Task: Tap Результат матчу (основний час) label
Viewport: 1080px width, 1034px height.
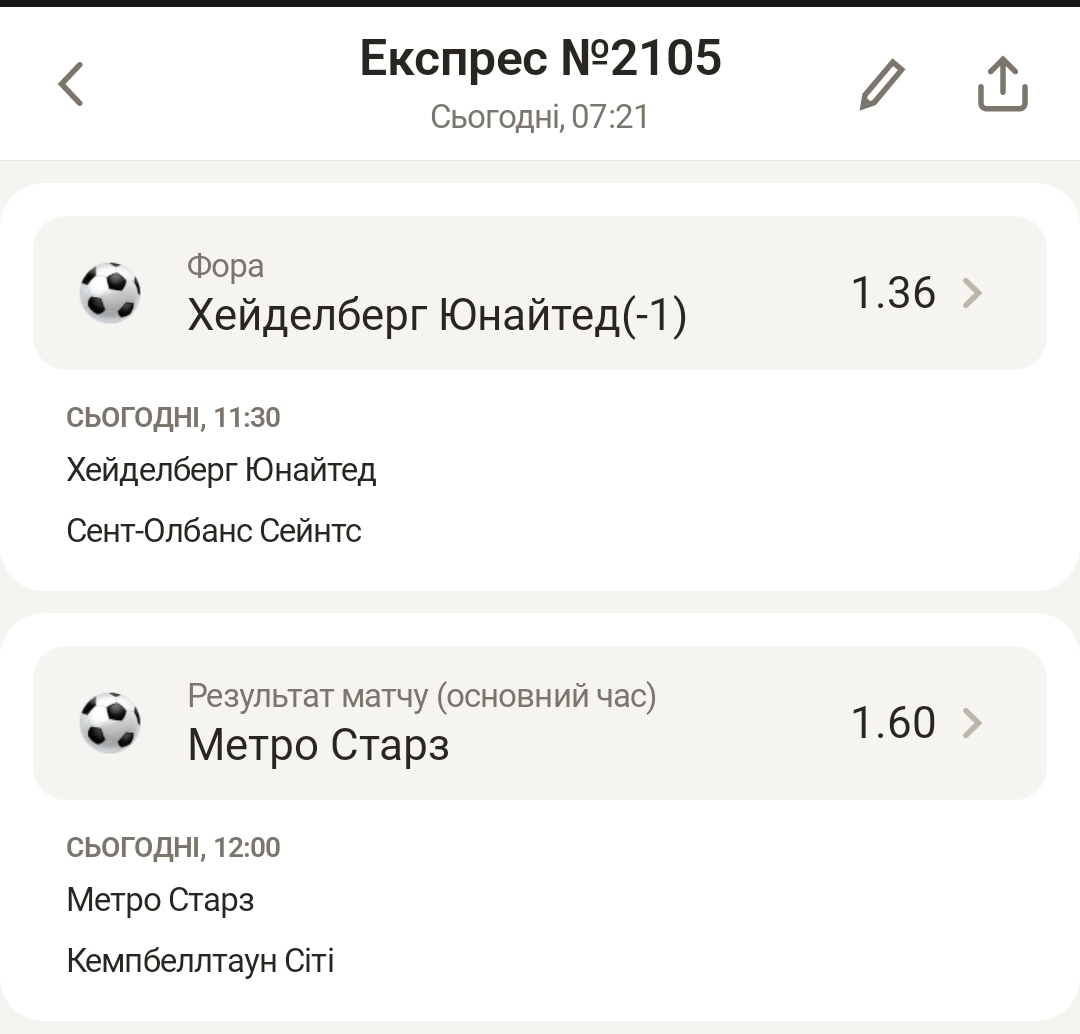Action: pos(422,696)
